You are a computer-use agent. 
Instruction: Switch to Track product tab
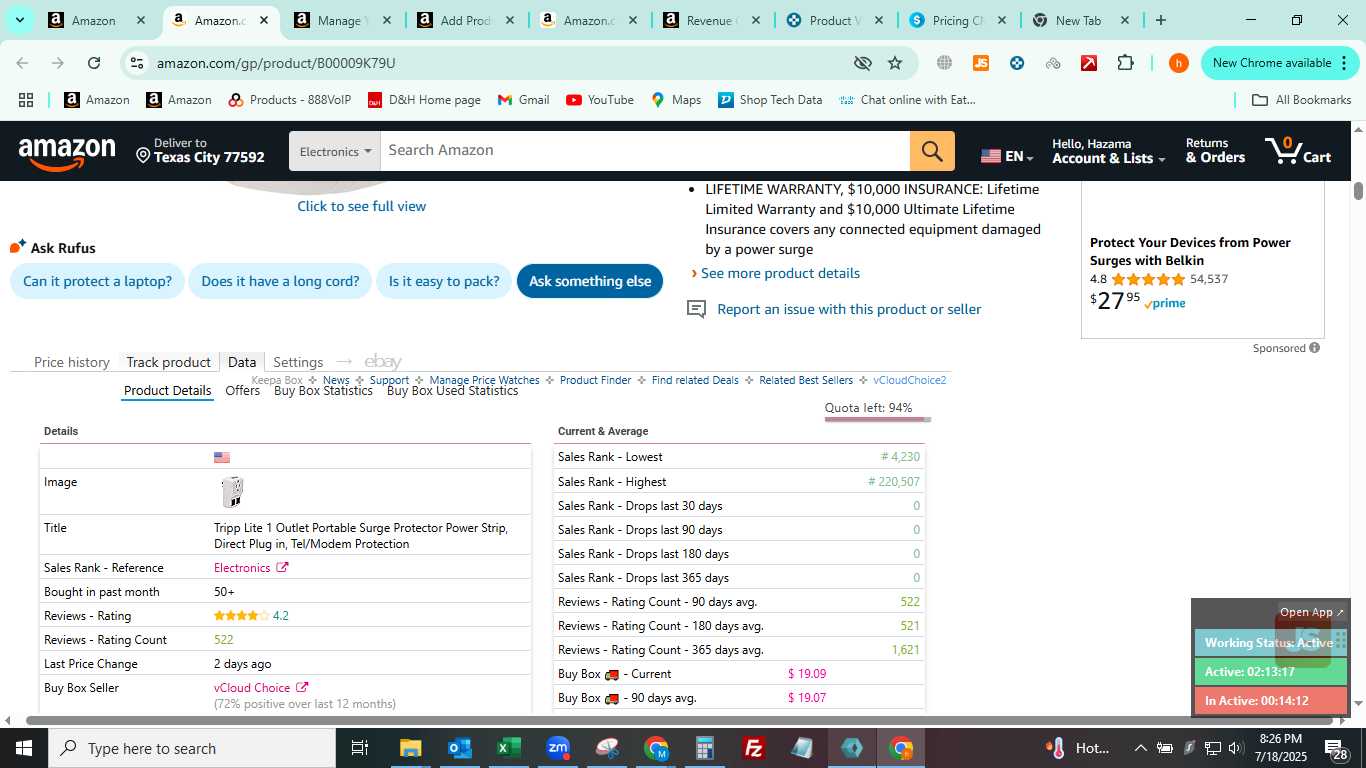[168, 362]
